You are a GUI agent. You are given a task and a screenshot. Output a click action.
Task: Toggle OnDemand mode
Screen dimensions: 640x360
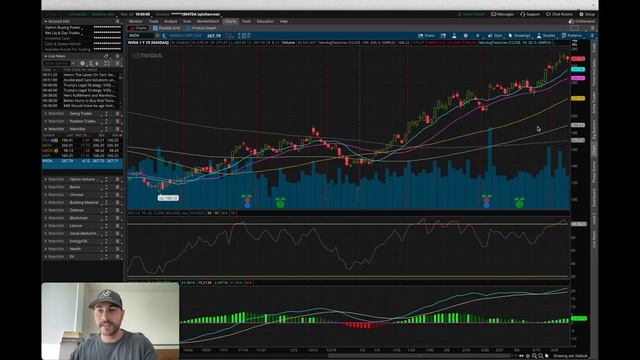582,21
